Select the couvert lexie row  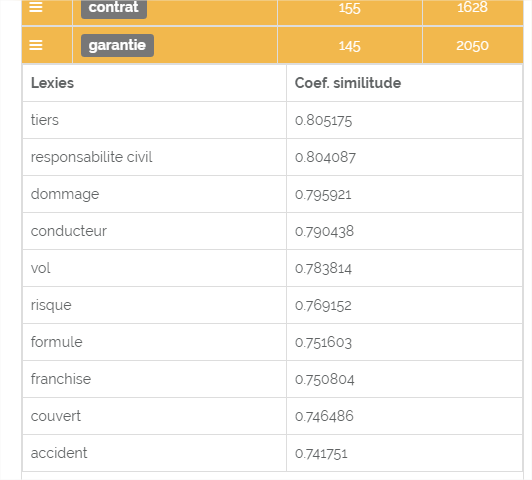pyautogui.click(x=272, y=416)
